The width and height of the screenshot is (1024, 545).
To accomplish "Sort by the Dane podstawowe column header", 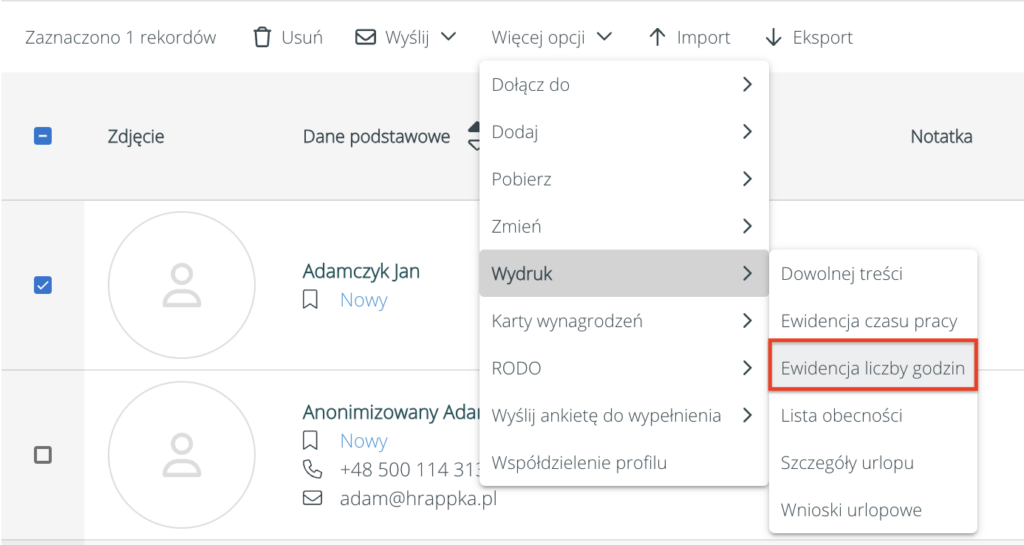I will [x=376, y=137].
